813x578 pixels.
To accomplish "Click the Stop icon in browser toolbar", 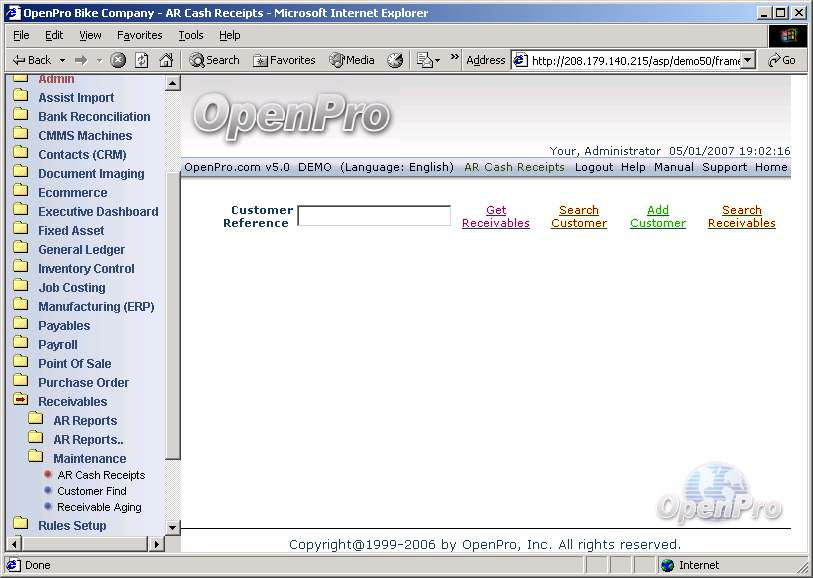I will point(118,60).
